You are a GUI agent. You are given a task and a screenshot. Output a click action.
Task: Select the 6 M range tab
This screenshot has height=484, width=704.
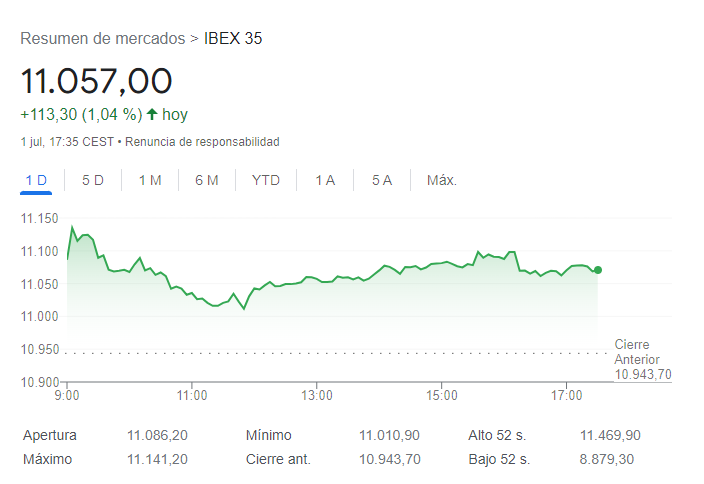pyautogui.click(x=207, y=180)
